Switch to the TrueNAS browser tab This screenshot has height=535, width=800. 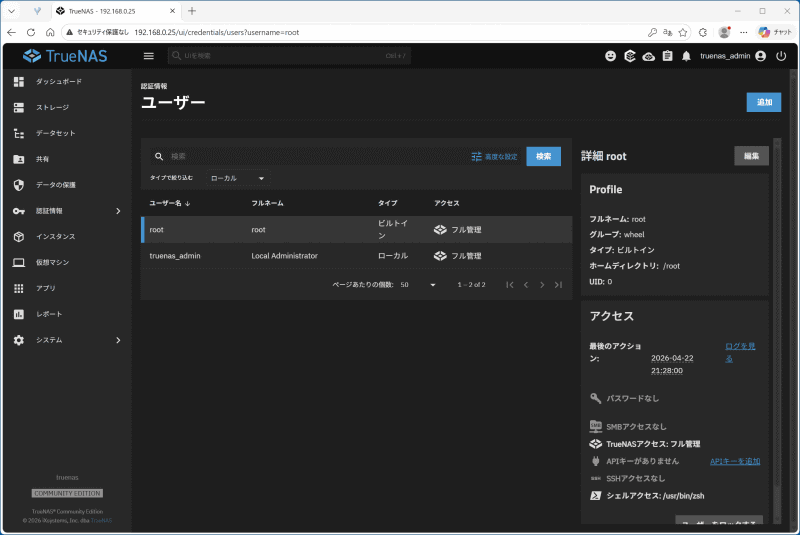click(x=115, y=11)
